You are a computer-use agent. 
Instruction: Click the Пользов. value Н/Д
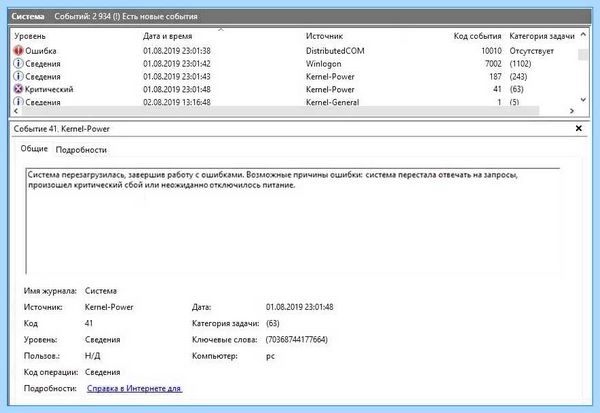coord(92,356)
